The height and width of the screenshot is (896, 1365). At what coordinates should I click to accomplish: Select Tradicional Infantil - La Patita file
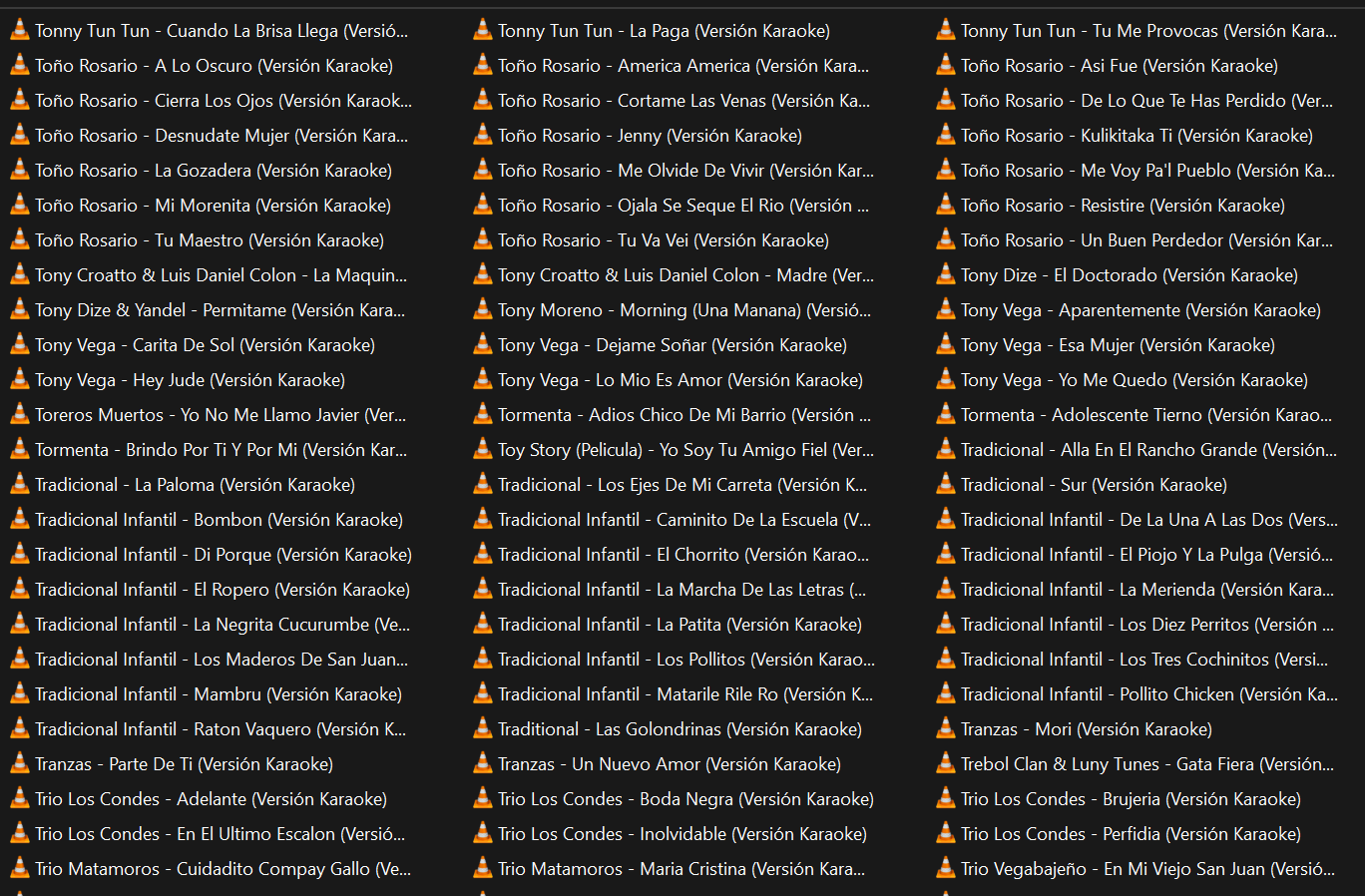coord(680,625)
